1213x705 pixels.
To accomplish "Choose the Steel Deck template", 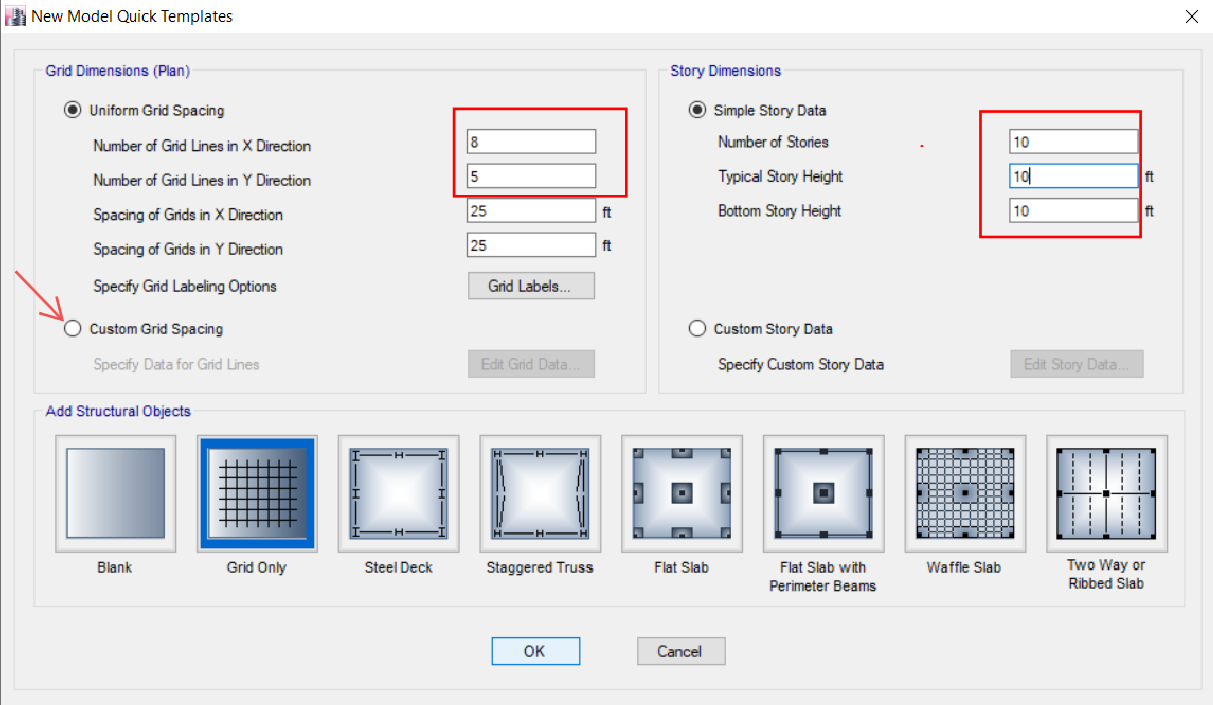I will click(x=398, y=493).
